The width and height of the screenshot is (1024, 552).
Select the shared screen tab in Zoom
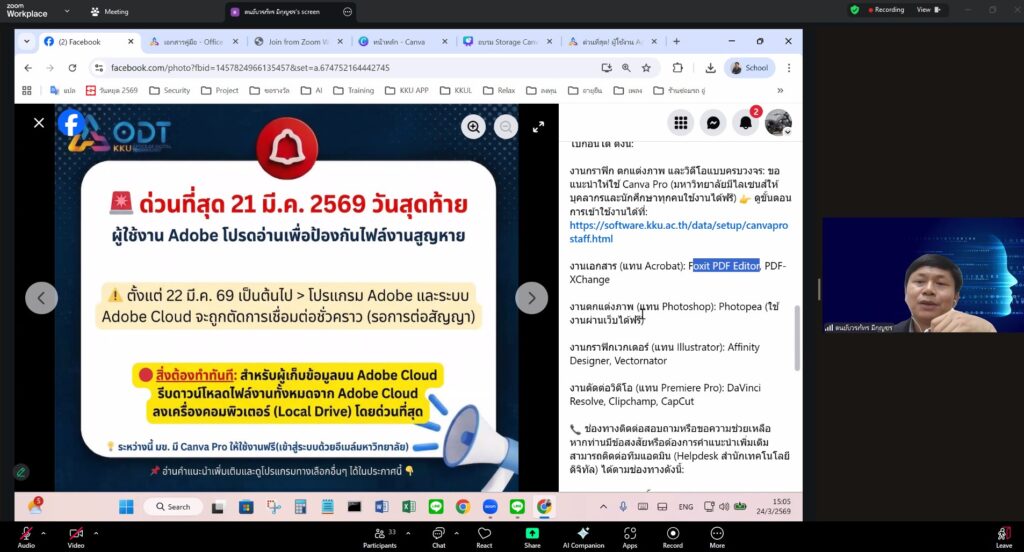282,12
